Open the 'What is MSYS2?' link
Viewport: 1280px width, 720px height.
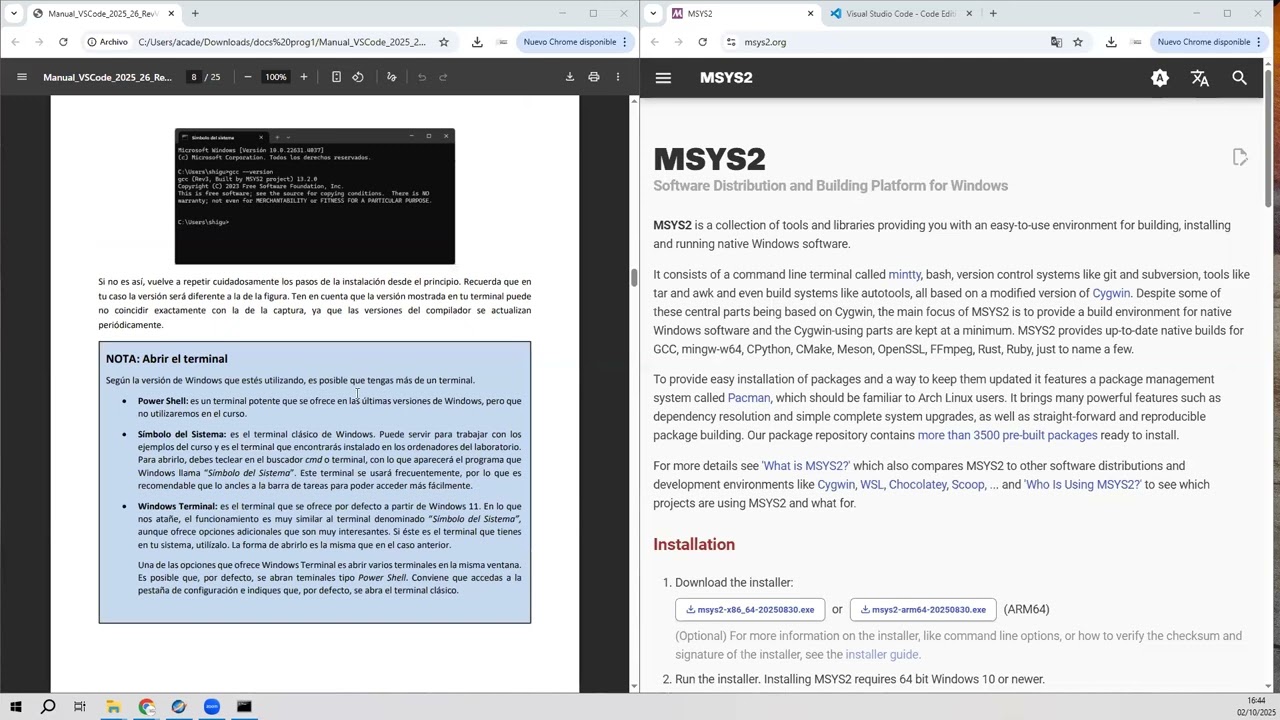pyautogui.click(x=806, y=466)
